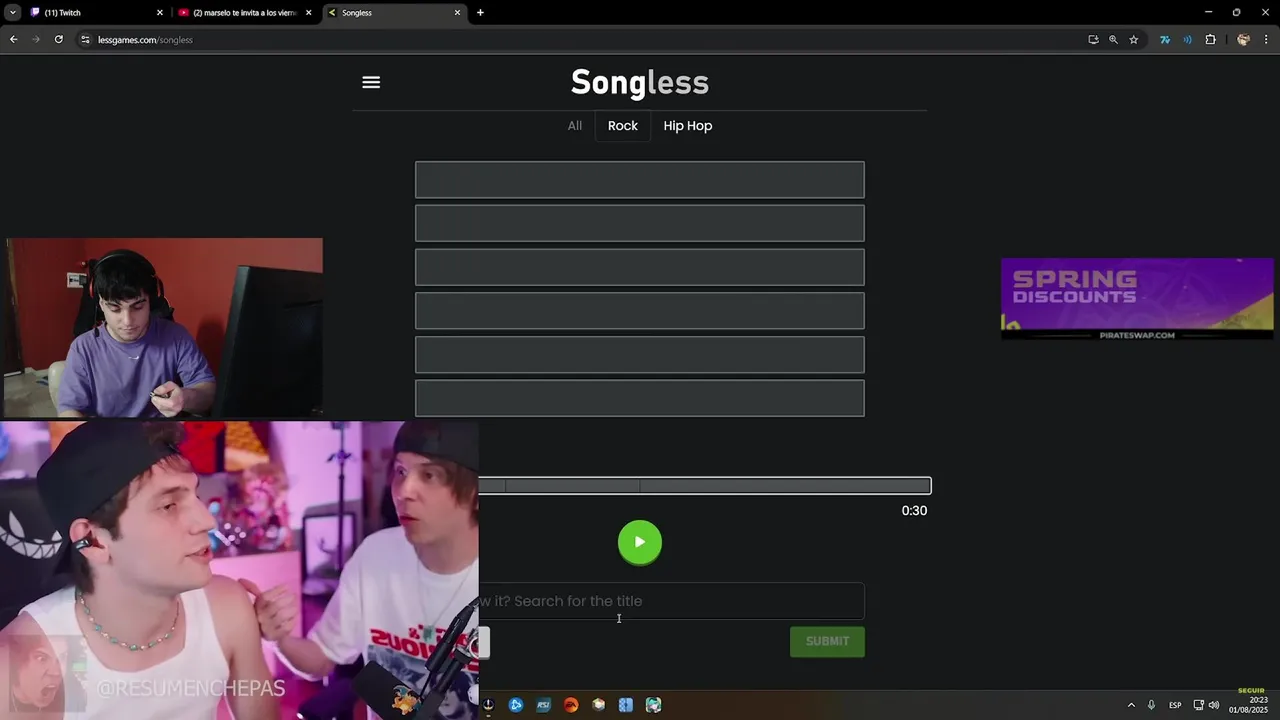Click the first empty guess row
The height and width of the screenshot is (720, 1280).
coord(640,180)
